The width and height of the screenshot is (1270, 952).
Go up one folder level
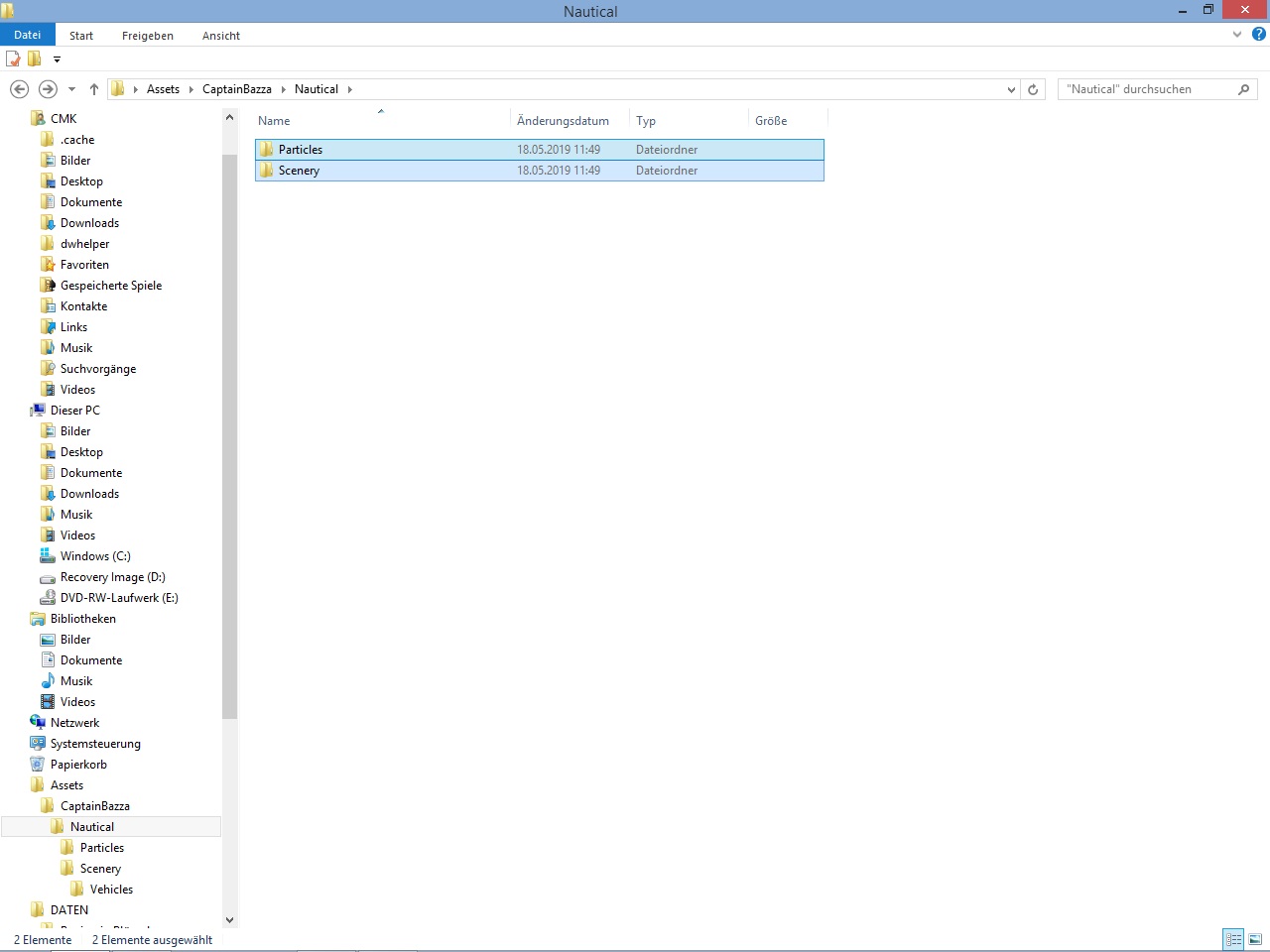pyautogui.click(x=94, y=89)
